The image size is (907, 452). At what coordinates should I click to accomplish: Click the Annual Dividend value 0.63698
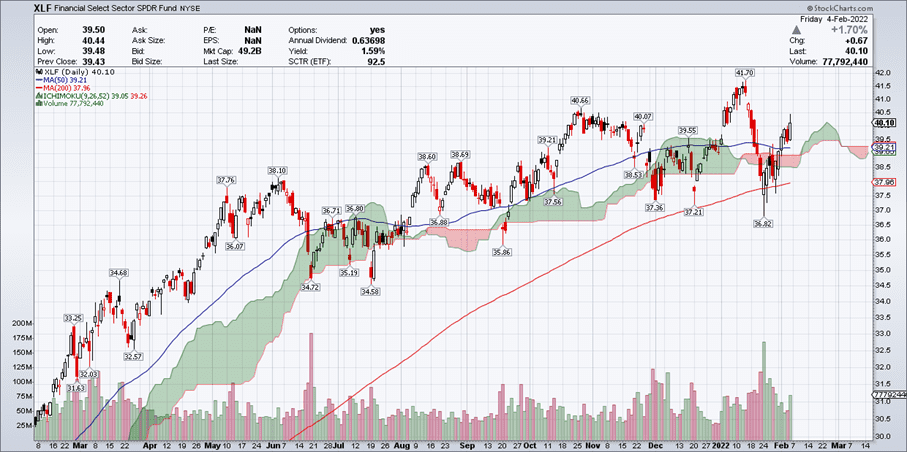pos(367,40)
